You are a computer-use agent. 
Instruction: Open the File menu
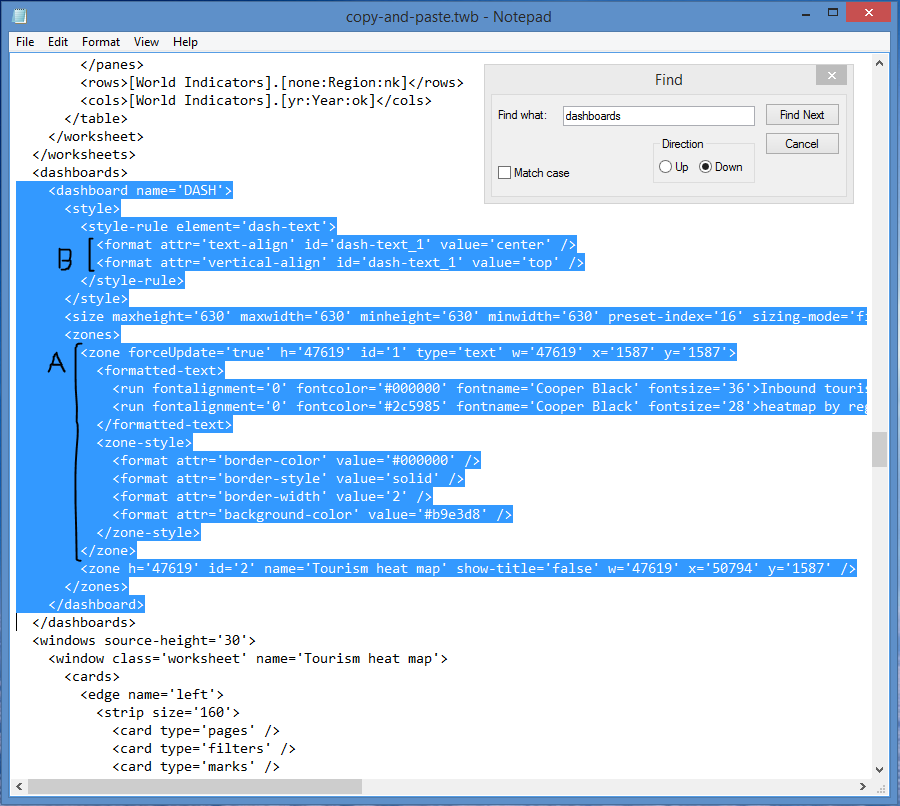pos(25,42)
